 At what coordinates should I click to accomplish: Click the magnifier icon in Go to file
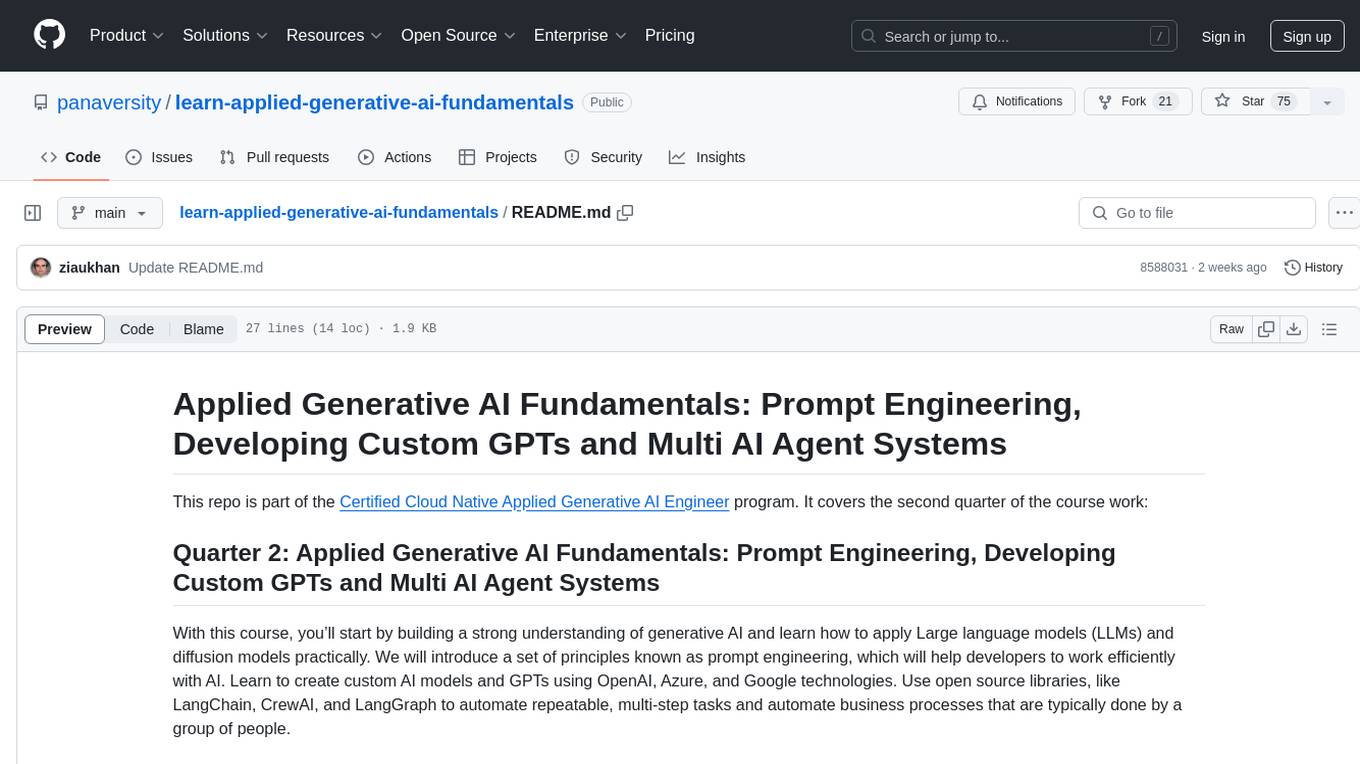(x=1100, y=213)
